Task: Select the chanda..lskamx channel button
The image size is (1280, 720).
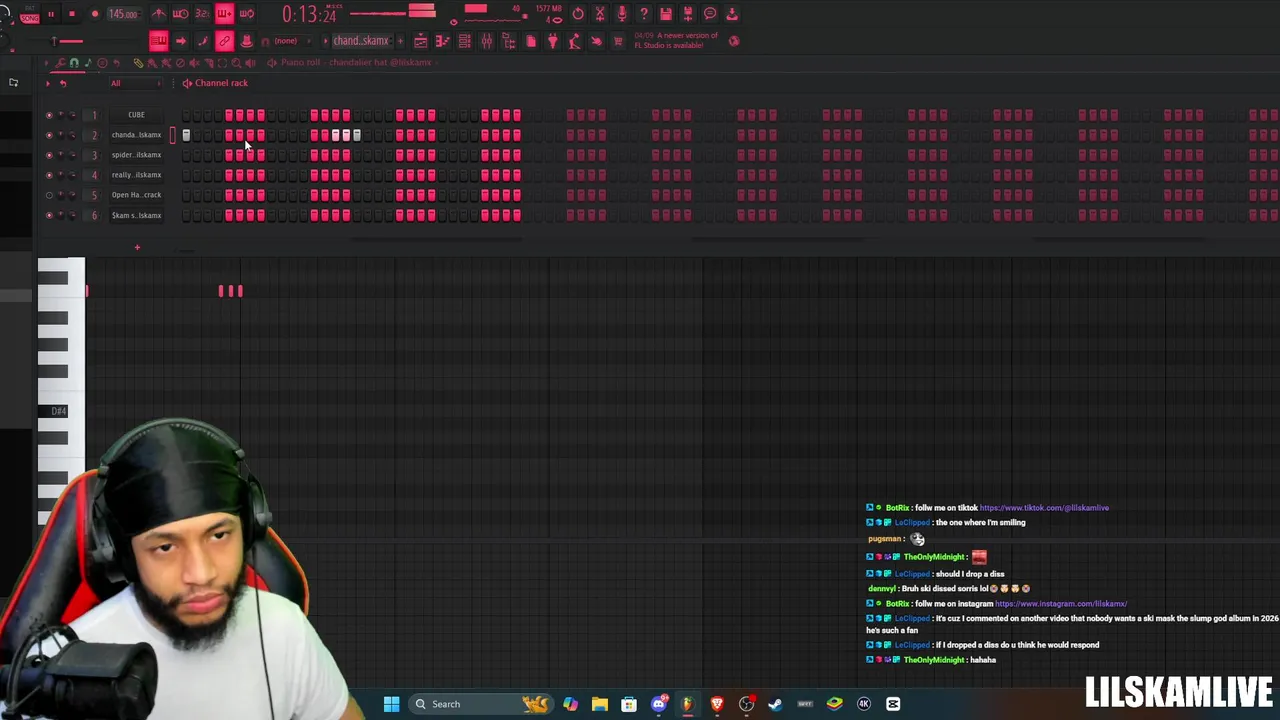Action: click(x=136, y=135)
